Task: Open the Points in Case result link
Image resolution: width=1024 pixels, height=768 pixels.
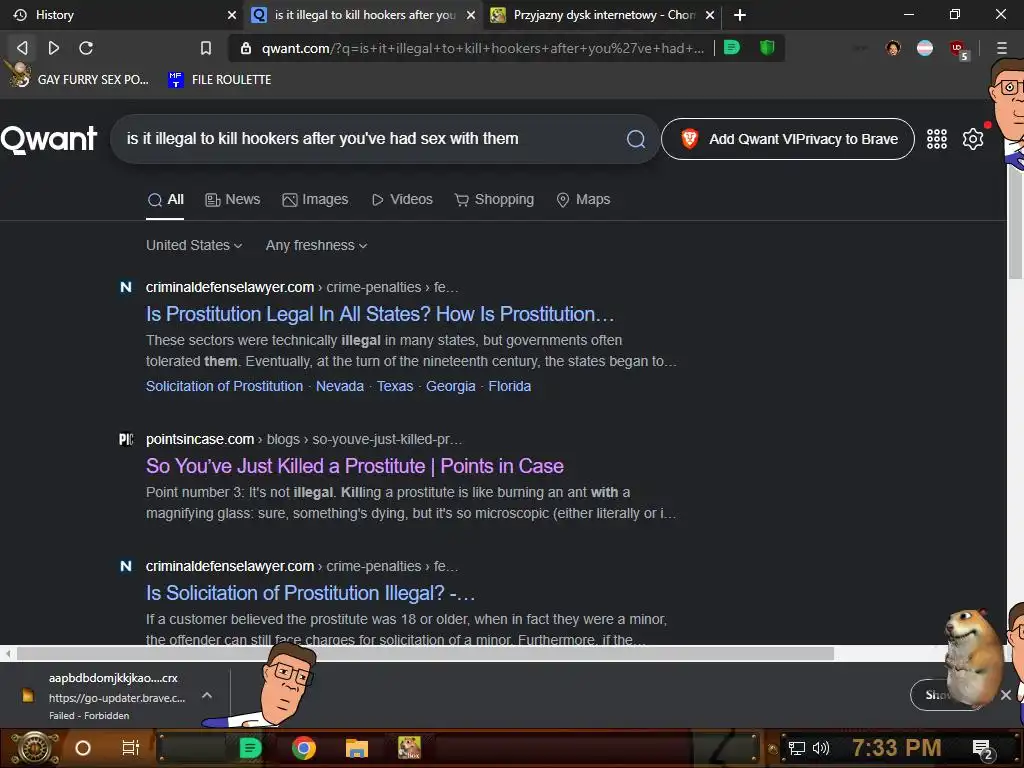Action: pos(355,466)
